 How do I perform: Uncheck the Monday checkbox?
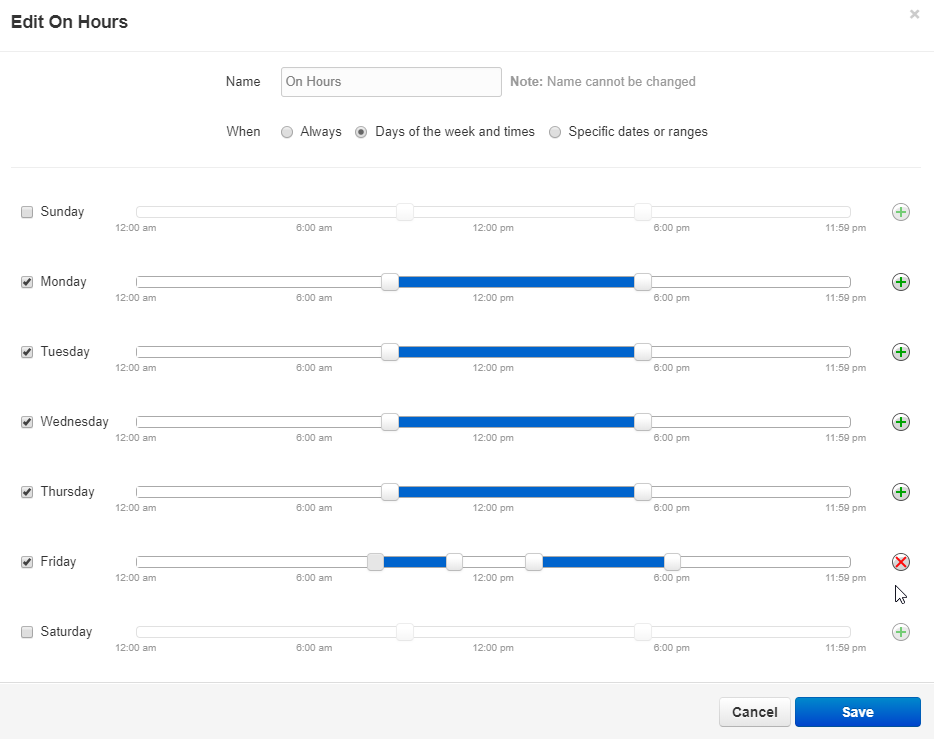pos(27,282)
